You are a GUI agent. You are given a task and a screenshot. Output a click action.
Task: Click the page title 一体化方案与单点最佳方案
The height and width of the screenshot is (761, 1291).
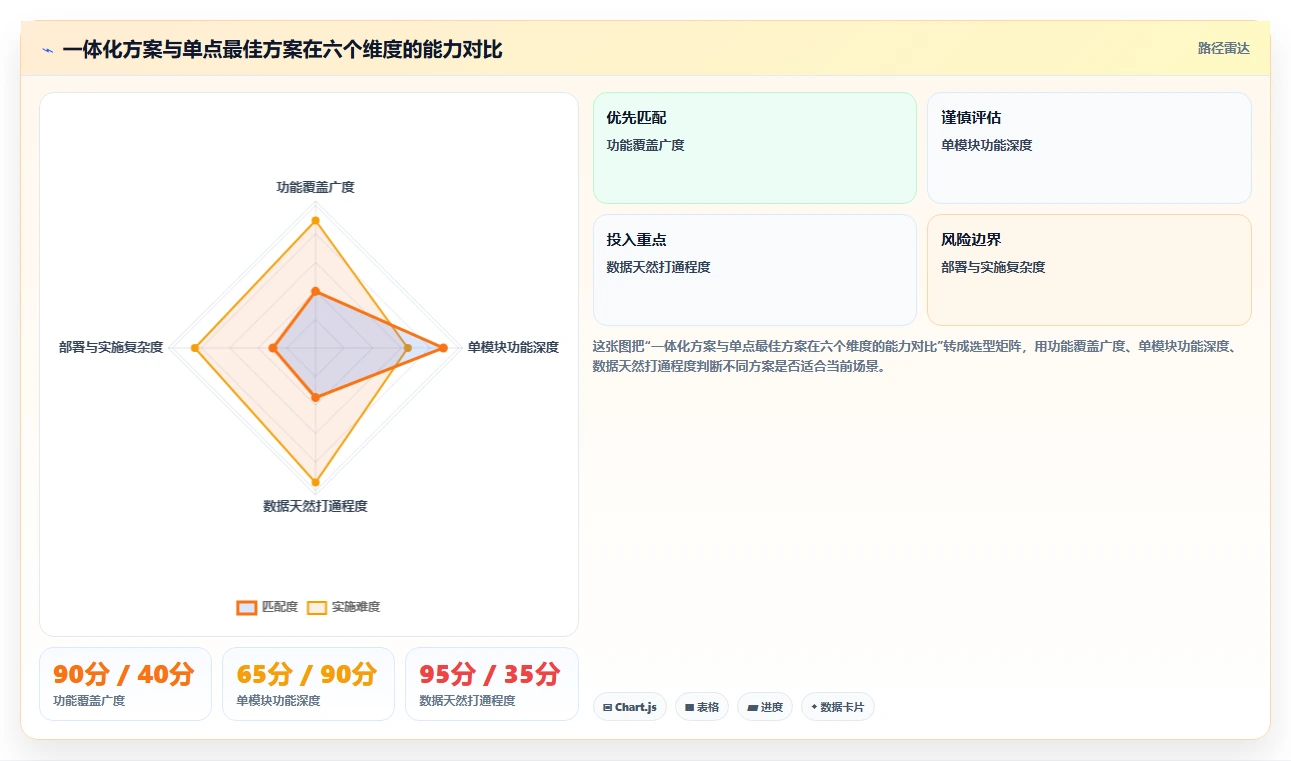click(282, 49)
